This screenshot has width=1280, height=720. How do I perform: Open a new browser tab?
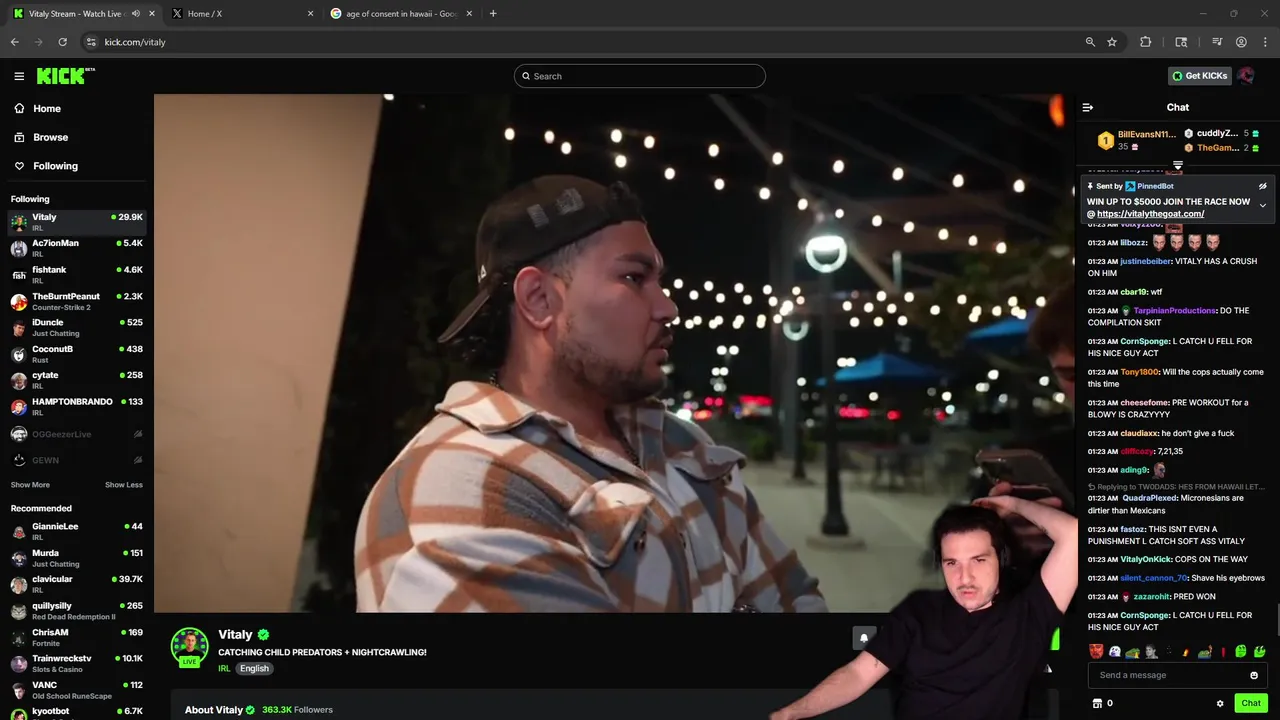[493, 14]
